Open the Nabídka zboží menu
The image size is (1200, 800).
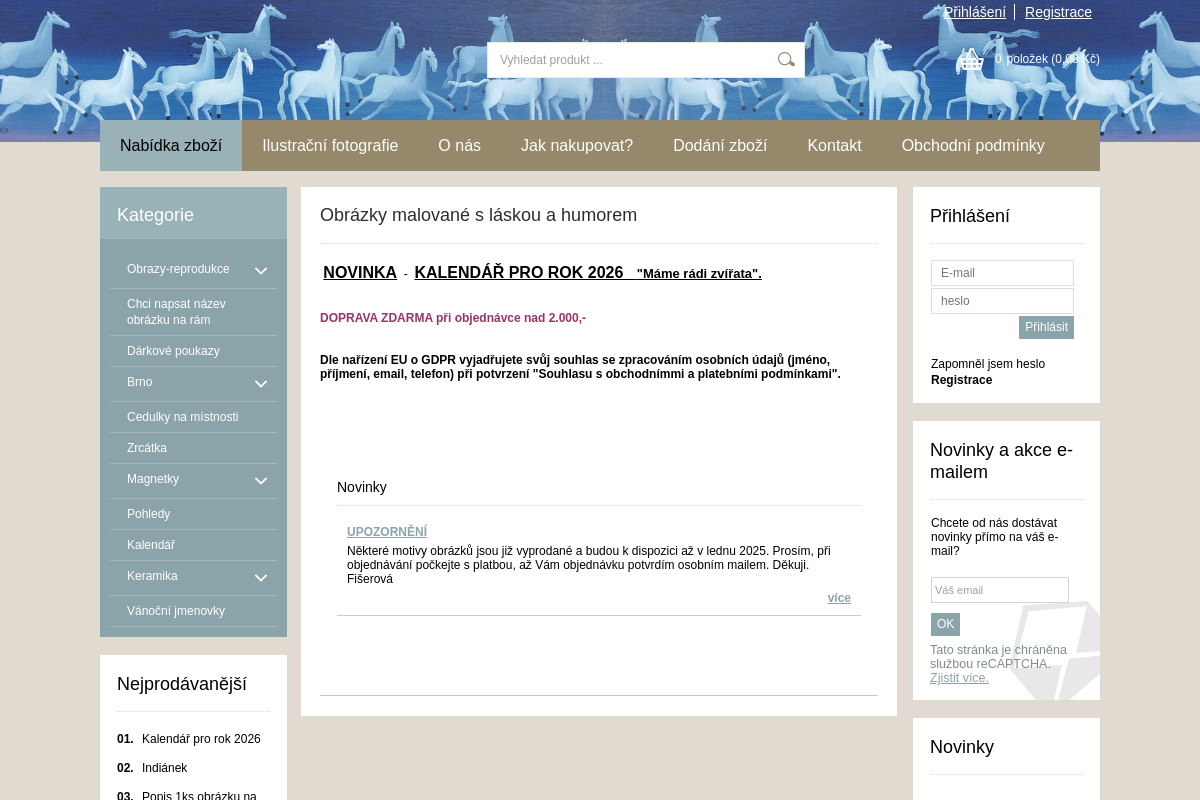tap(171, 145)
